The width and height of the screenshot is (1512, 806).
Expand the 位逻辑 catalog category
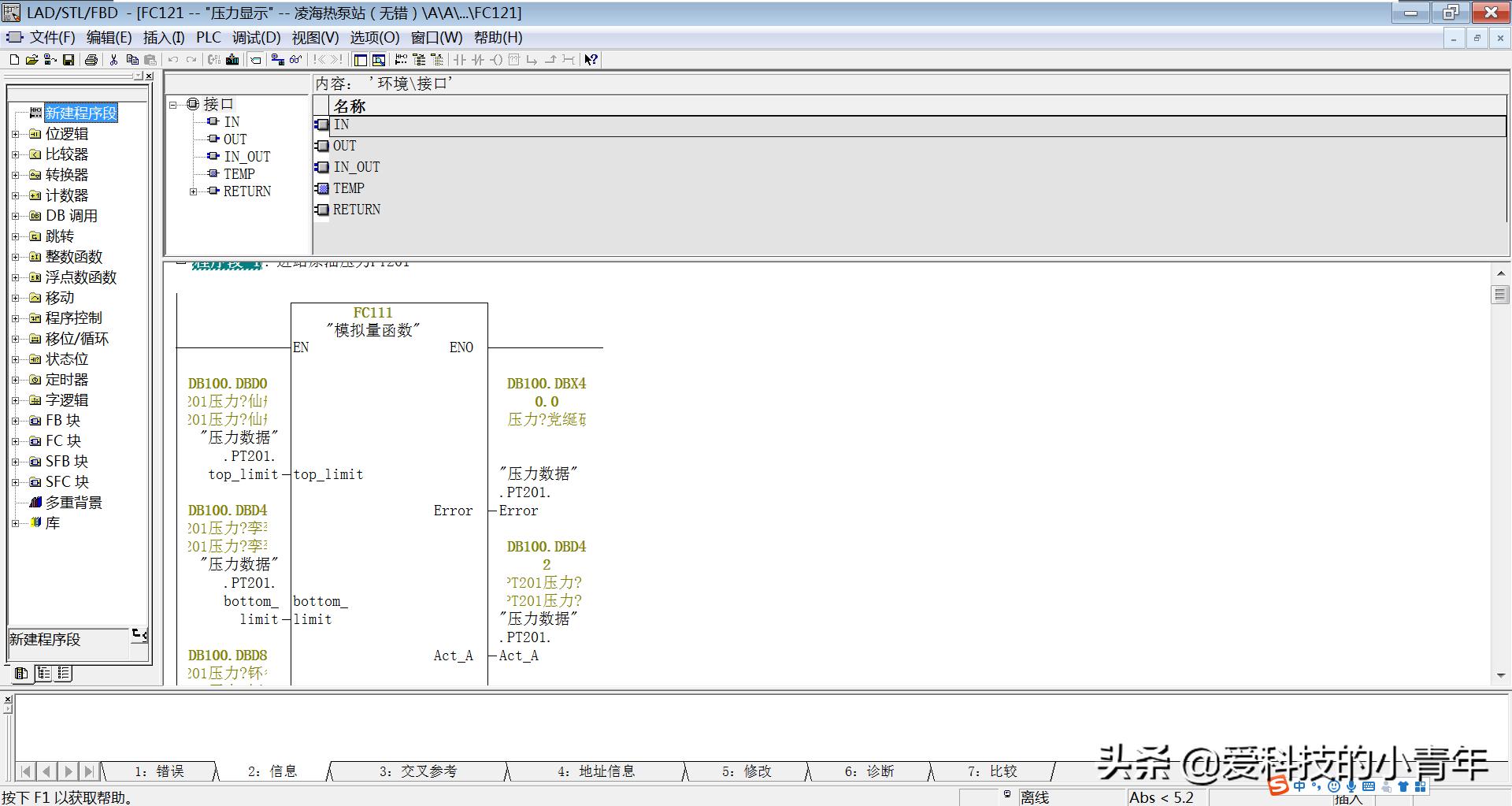pos(17,134)
